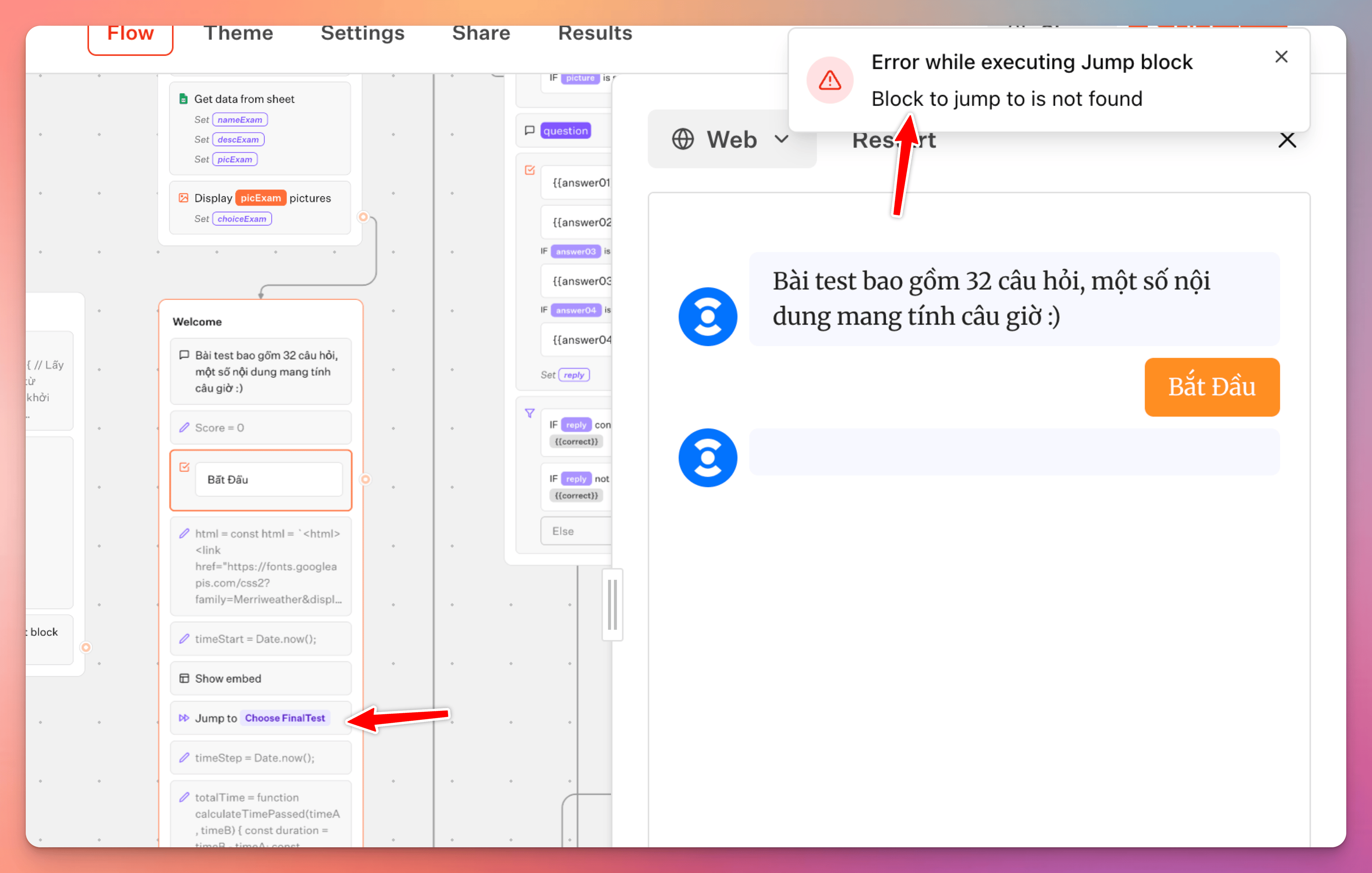
Task: Select the {{answer02}} choice item
Action: [x=576, y=222]
